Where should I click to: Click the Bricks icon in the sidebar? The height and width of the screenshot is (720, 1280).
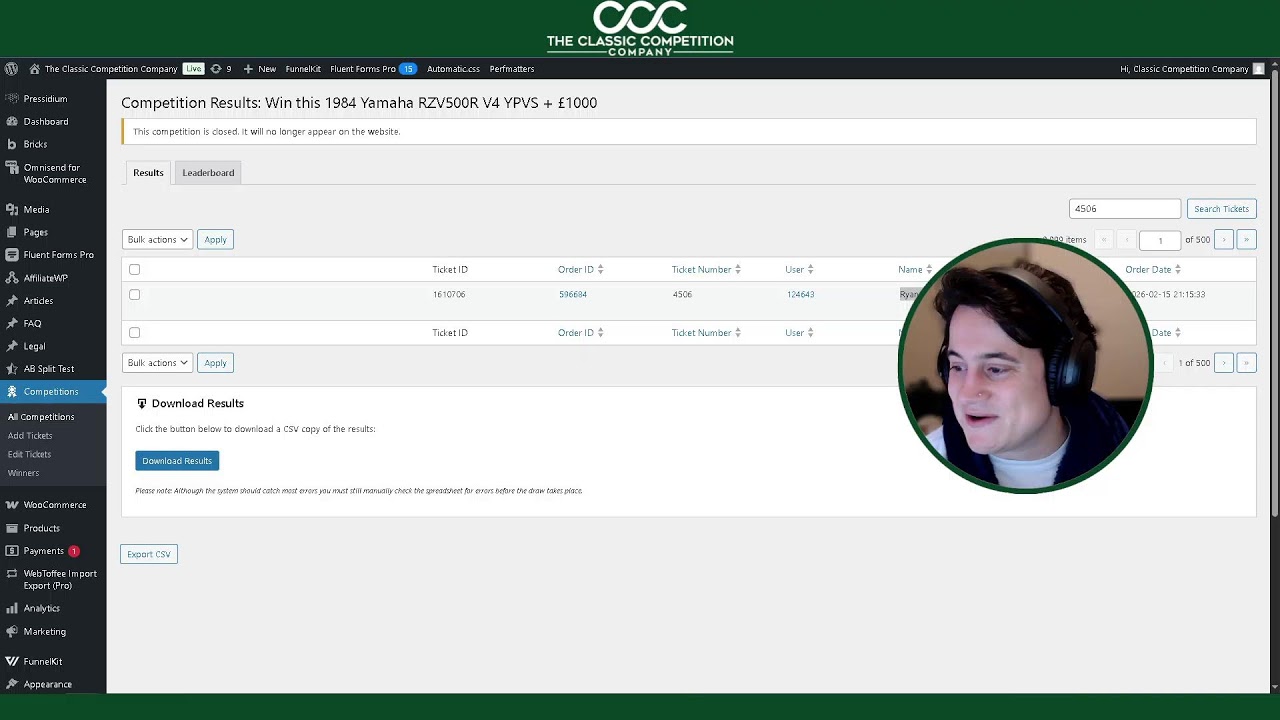point(12,145)
